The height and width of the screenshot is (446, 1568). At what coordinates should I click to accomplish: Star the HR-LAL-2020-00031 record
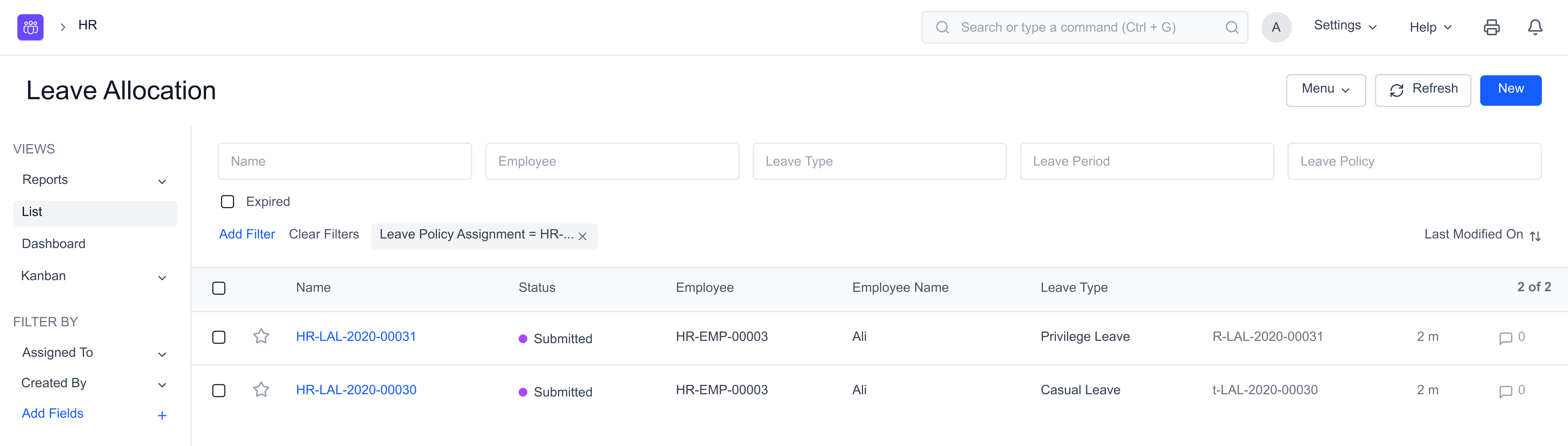pos(261,336)
